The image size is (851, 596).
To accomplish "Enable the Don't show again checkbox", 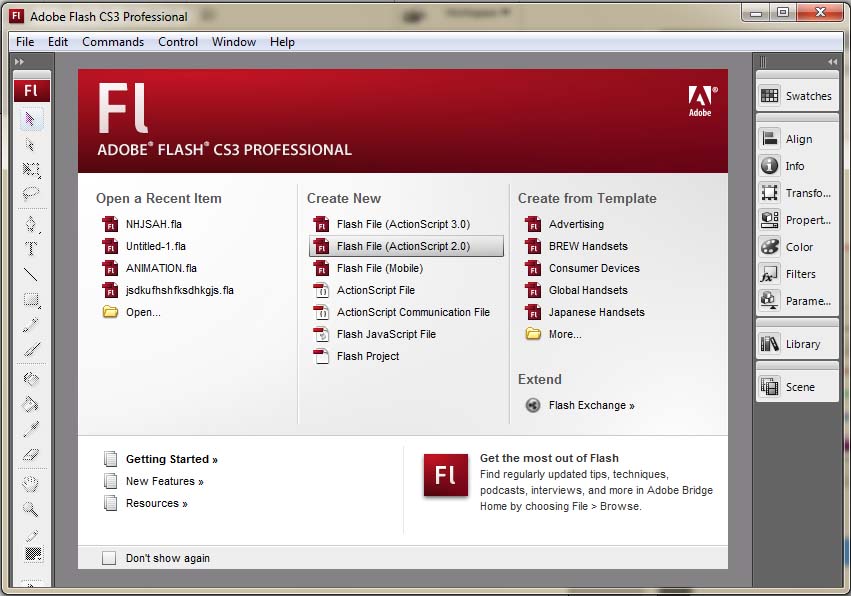I will pyautogui.click(x=109, y=558).
